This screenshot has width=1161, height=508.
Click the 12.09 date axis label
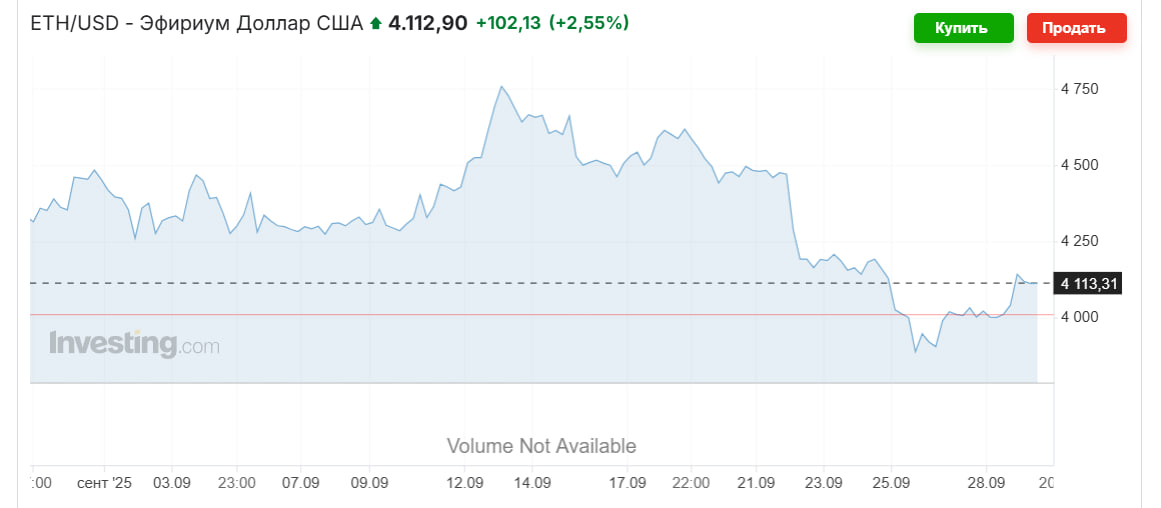[x=466, y=482]
